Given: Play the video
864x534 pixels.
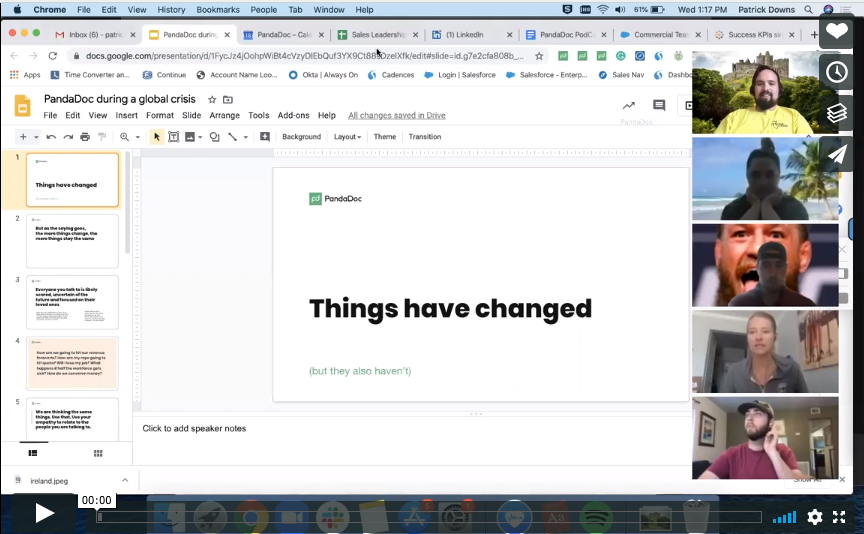Looking at the screenshot, I should tap(44, 514).
